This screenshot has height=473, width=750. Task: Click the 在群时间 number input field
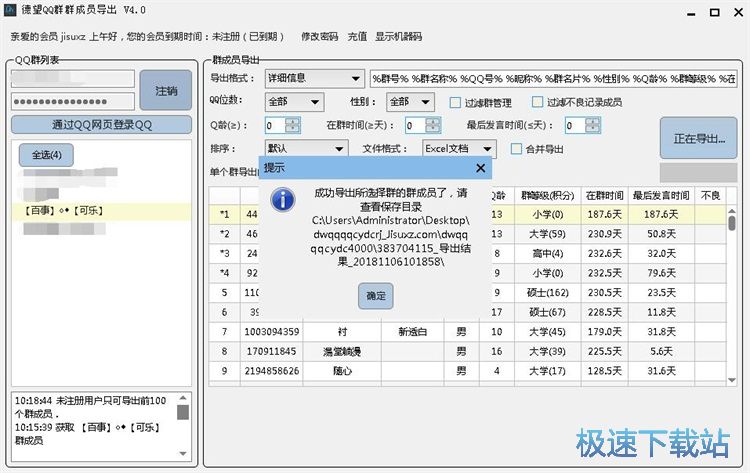point(416,125)
